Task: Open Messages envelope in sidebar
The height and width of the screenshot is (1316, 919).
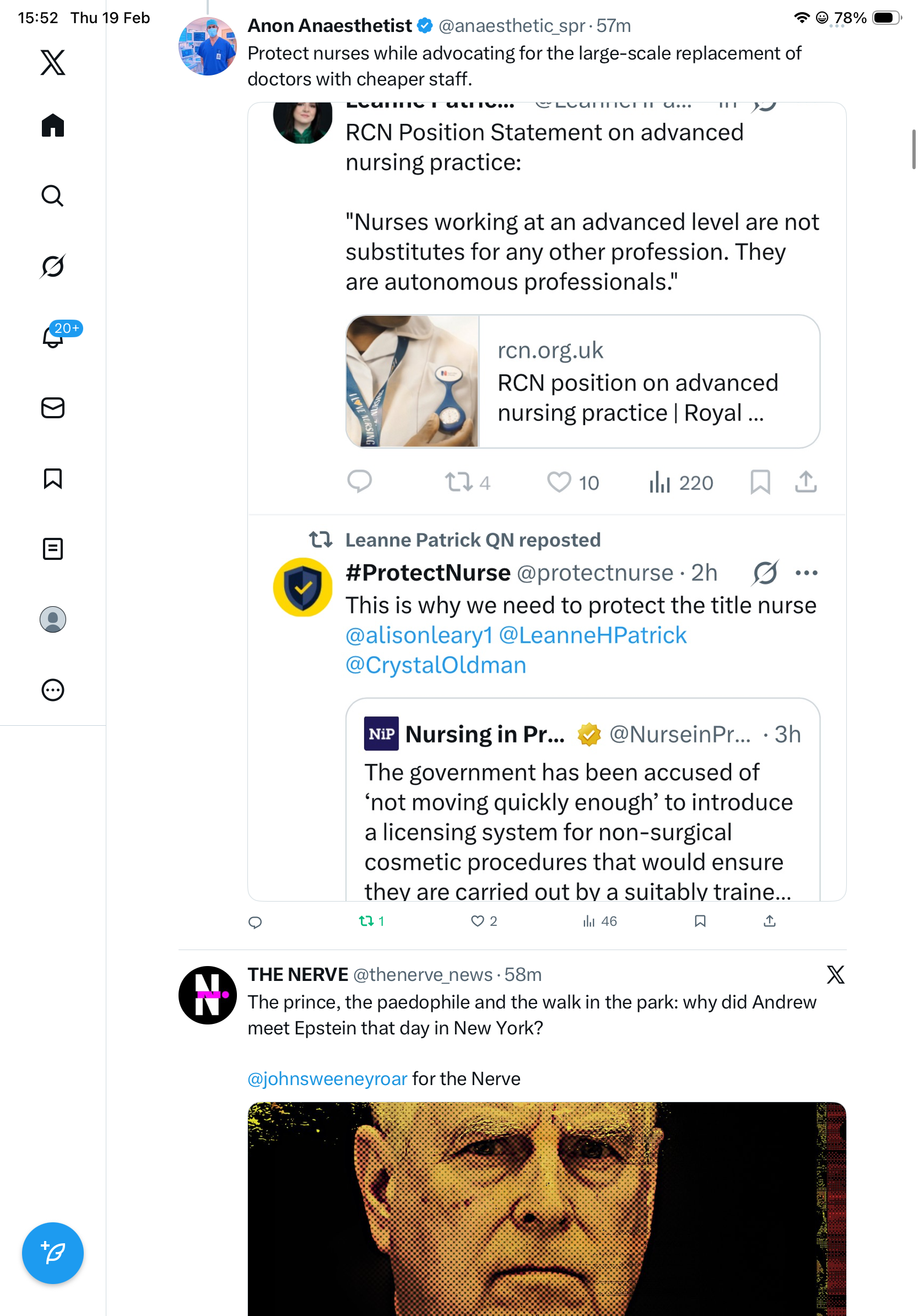Action: tap(53, 407)
